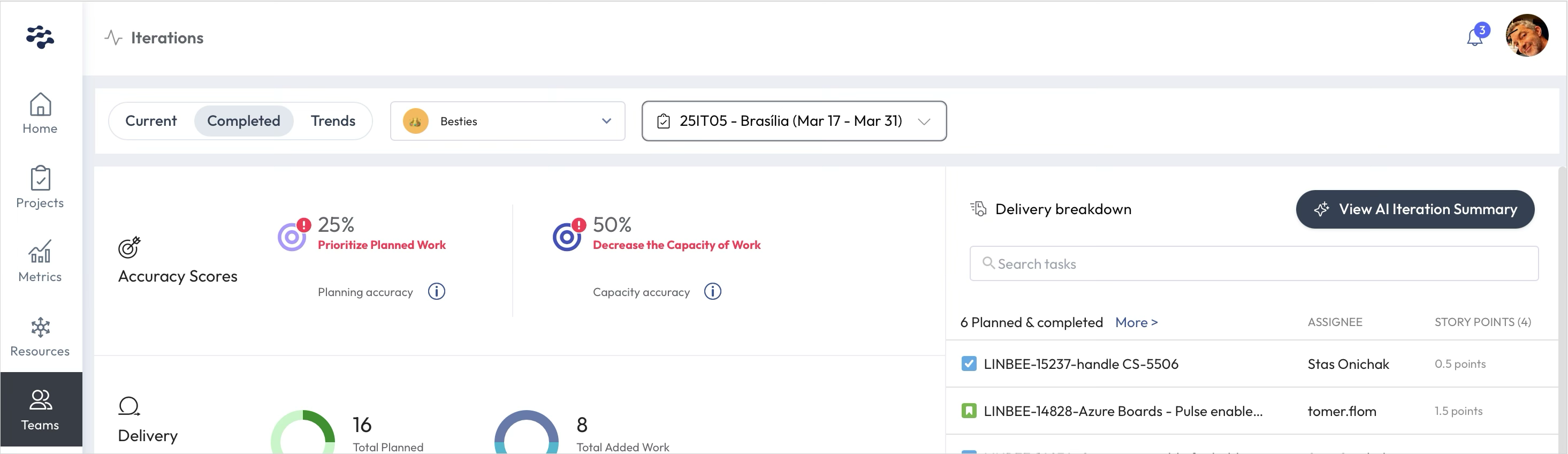This screenshot has width=1568, height=454.
Task: Click assignee Stas Onichak
Action: click(1348, 364)
